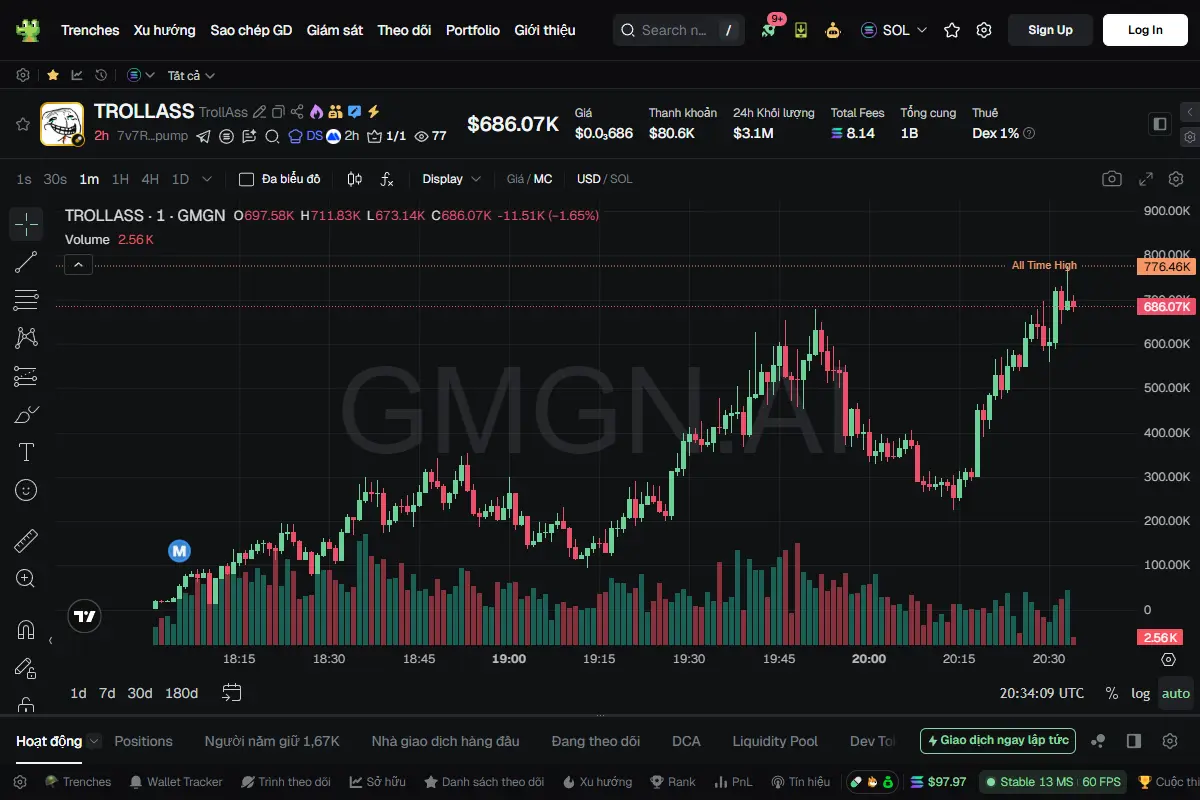Open the indicators fx menu
Viewport: 1200px width, 800px height.
coord(387,179)
